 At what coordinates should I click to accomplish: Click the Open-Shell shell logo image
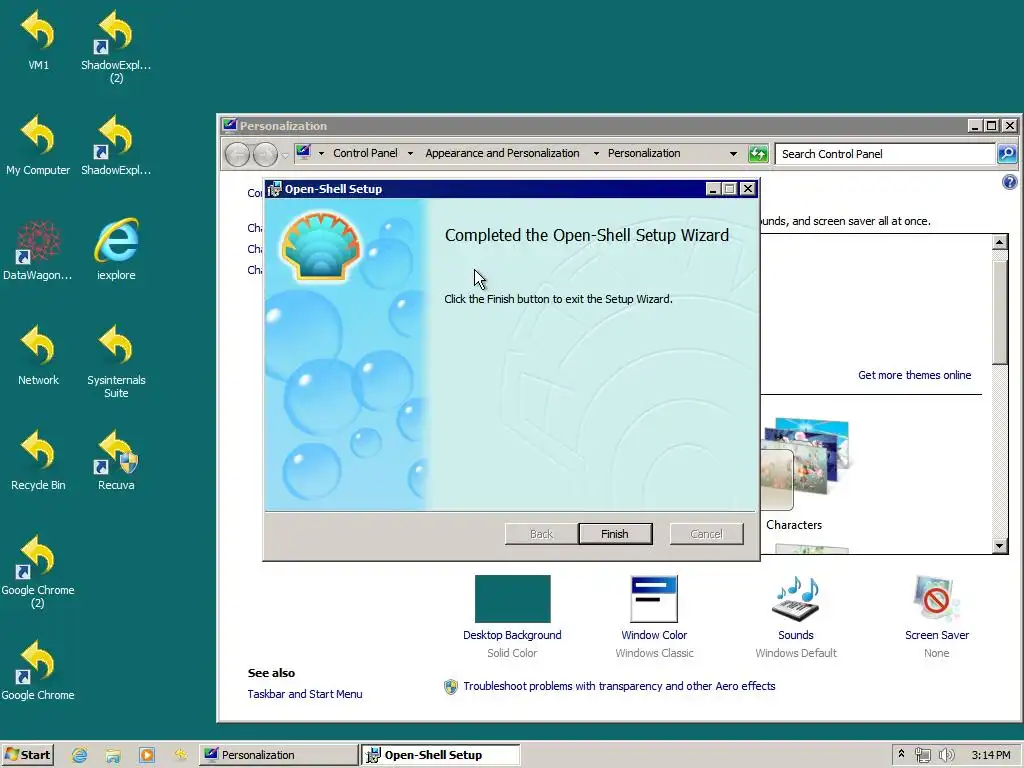coord(321,246)
